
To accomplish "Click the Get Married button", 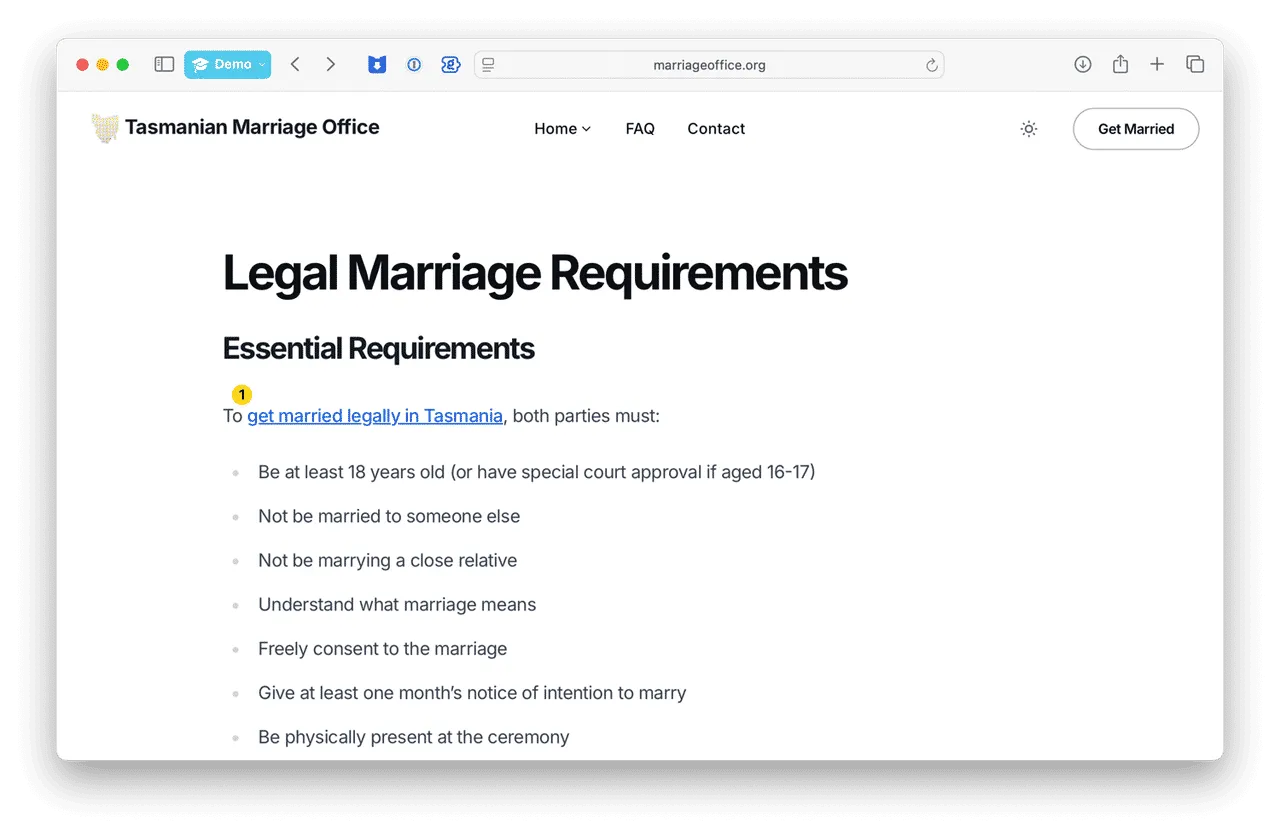I will [1136, 129].
